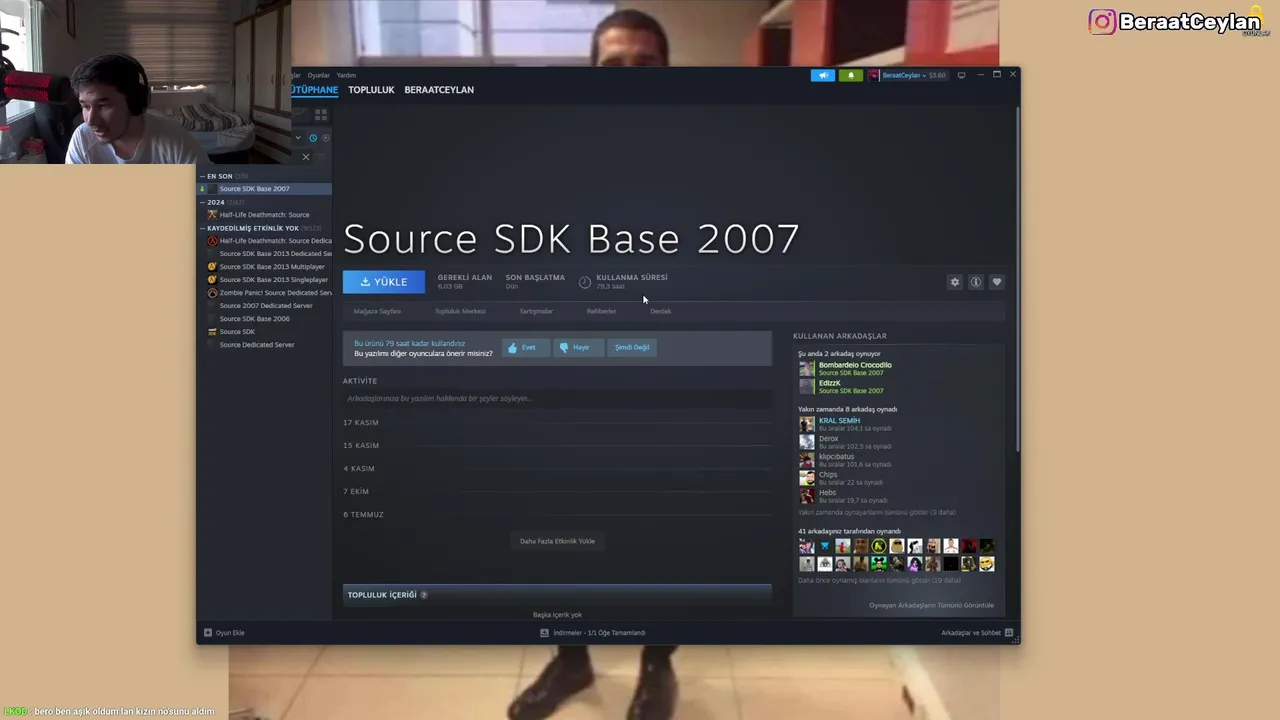
Task: Toggle the ready-to-play filter icon
Action: coord(325,138)
